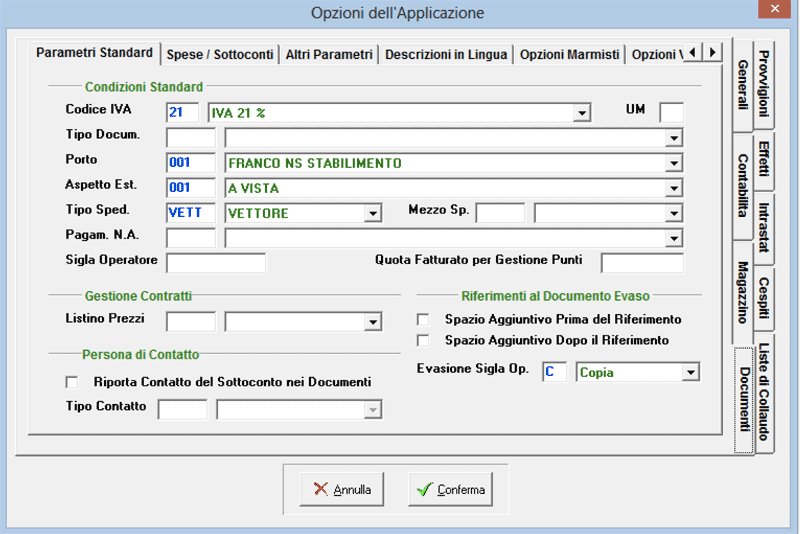Switch to the Magazzino vertical tab

click(x=743, y=292)
